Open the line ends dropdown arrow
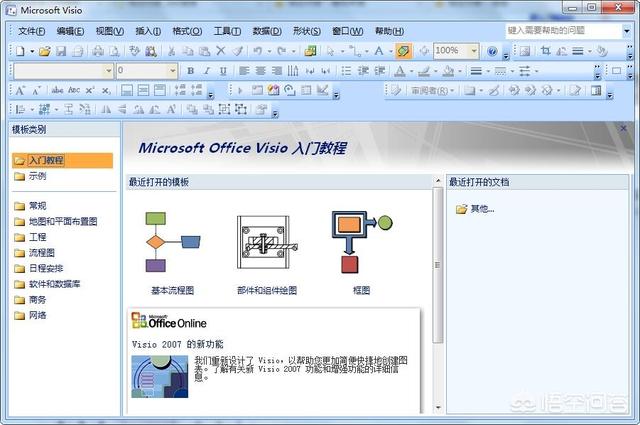This screenshot has height=425, width=640. click(x=536, y=71)
